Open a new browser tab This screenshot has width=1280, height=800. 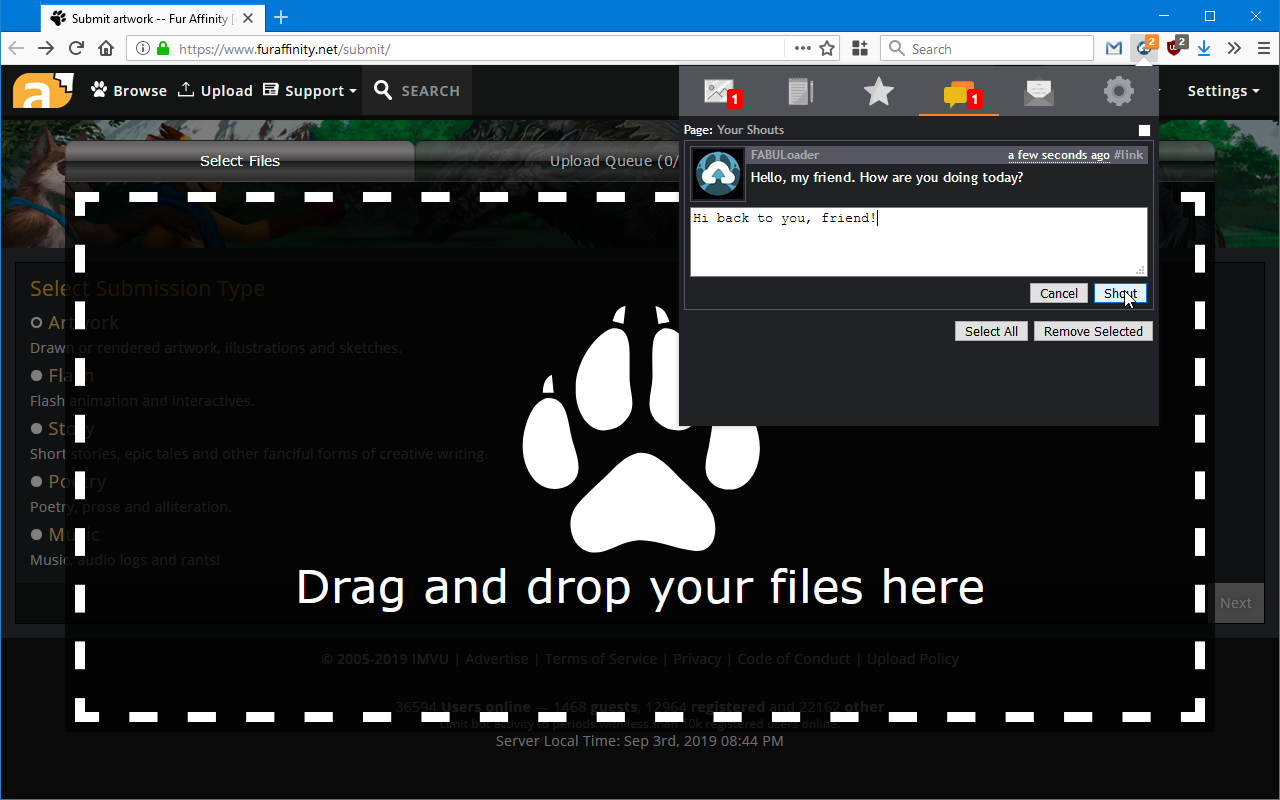click(281, 17)
